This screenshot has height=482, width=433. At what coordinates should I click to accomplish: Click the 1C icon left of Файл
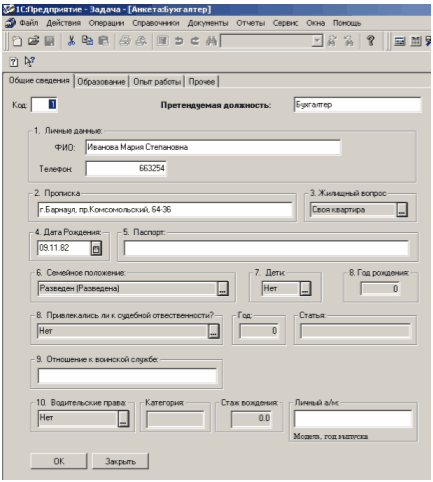10,23
